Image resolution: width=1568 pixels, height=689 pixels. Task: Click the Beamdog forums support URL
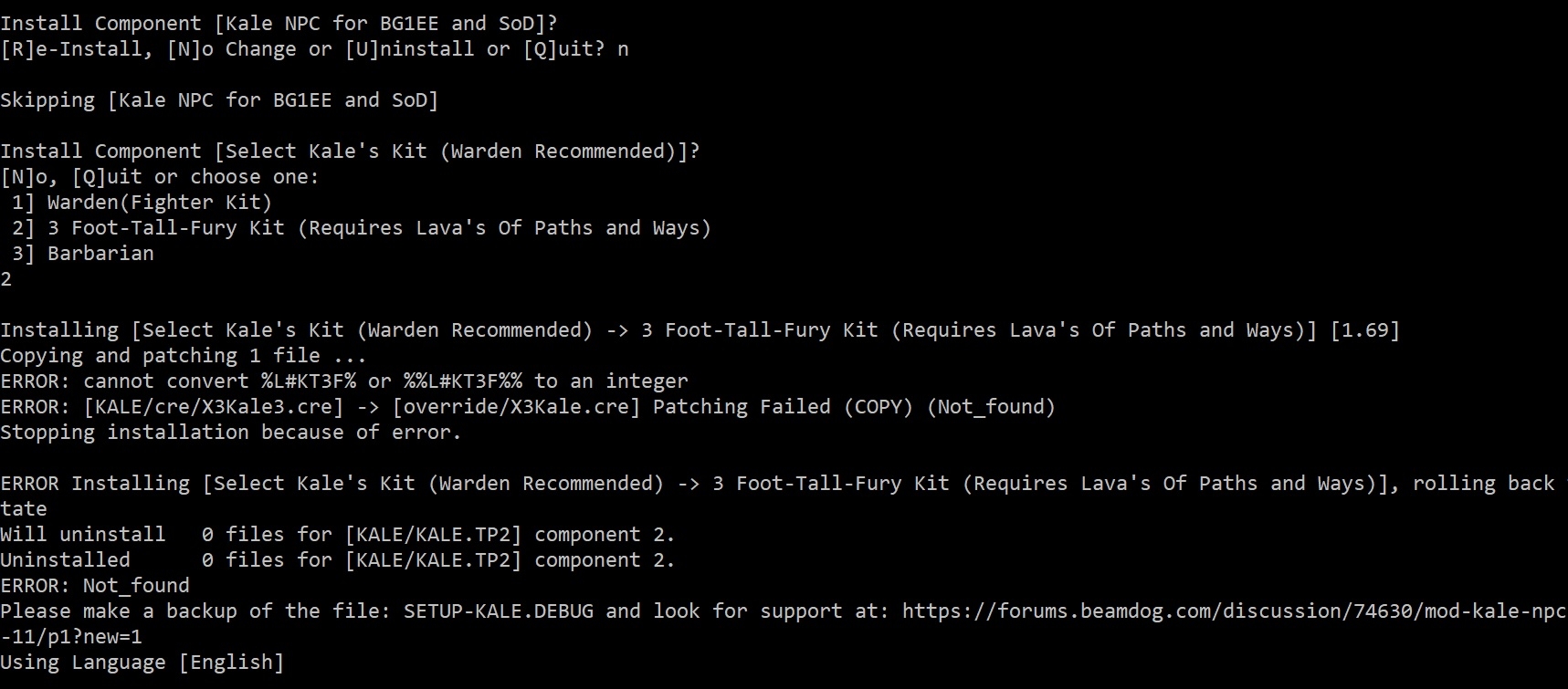(1235, 611)
